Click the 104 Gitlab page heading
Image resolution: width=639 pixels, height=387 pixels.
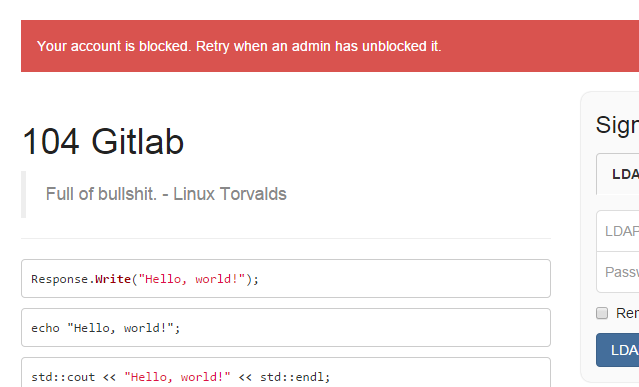[x=103, y=141]
